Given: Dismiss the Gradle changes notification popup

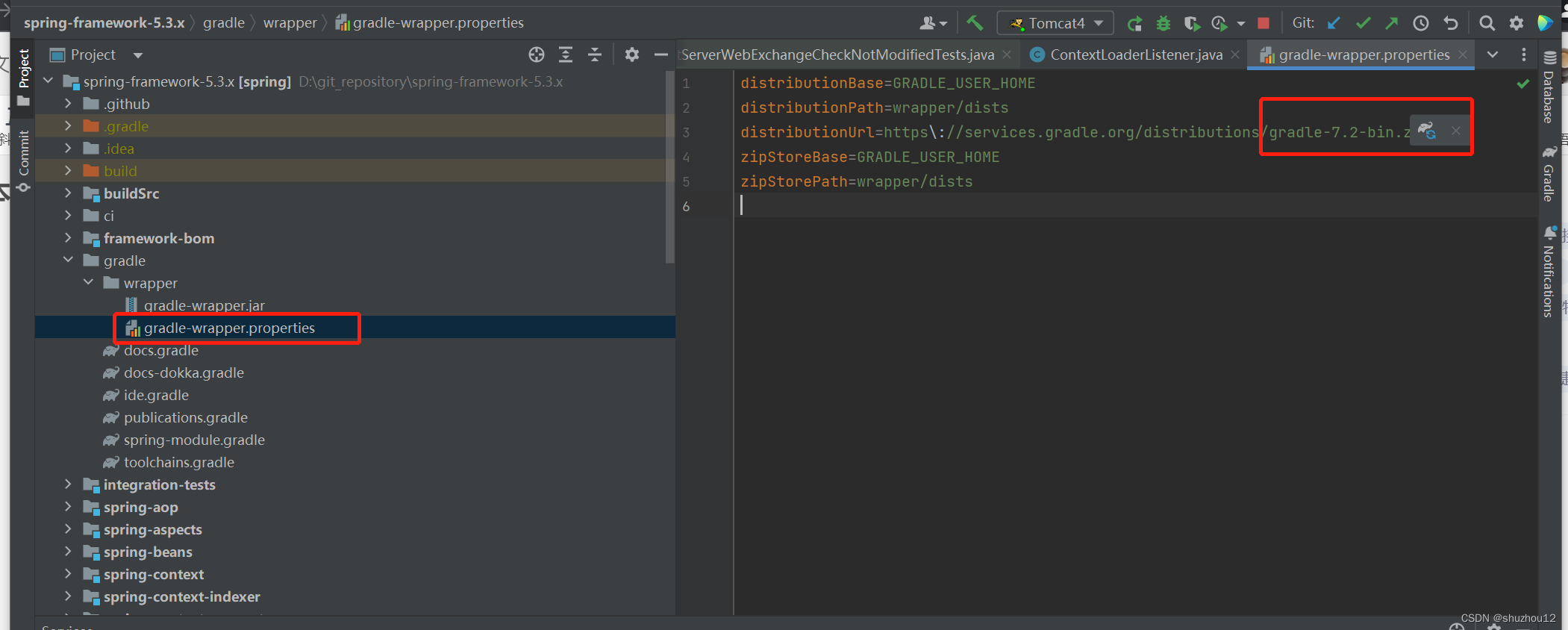Looking at the screenshot, I should click(1456, 131).
